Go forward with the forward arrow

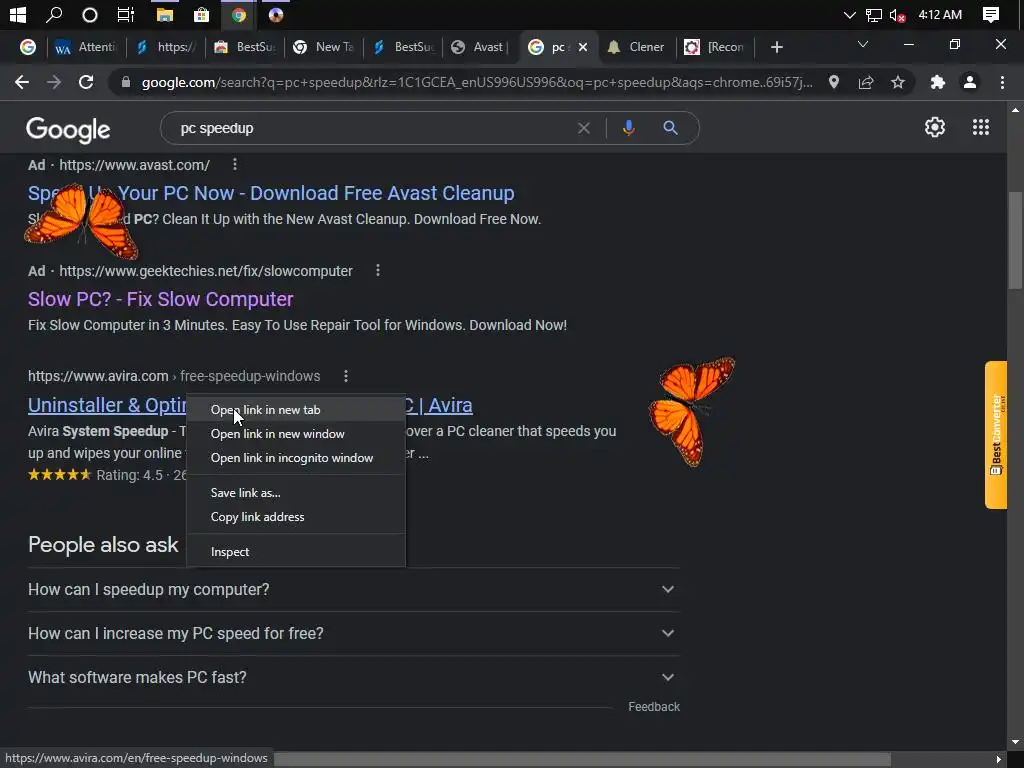pos(54,82)
